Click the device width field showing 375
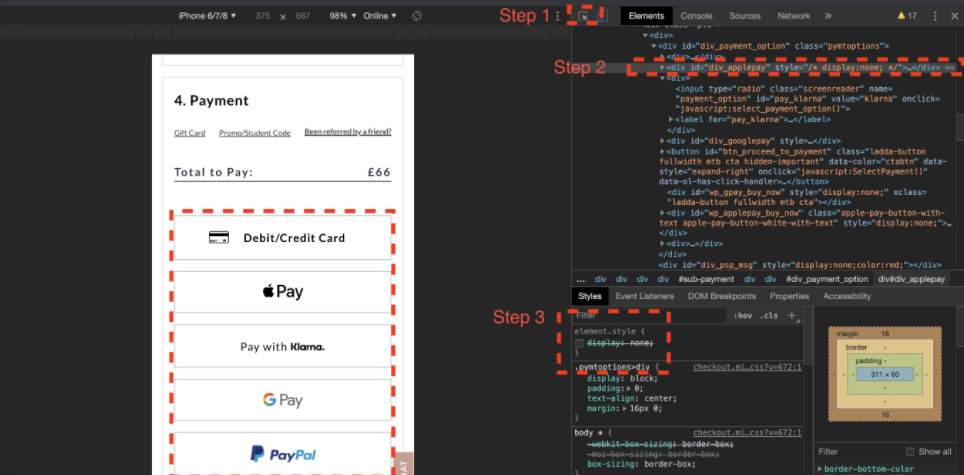The width and height of the screenshot is (964, 475). 263,16
